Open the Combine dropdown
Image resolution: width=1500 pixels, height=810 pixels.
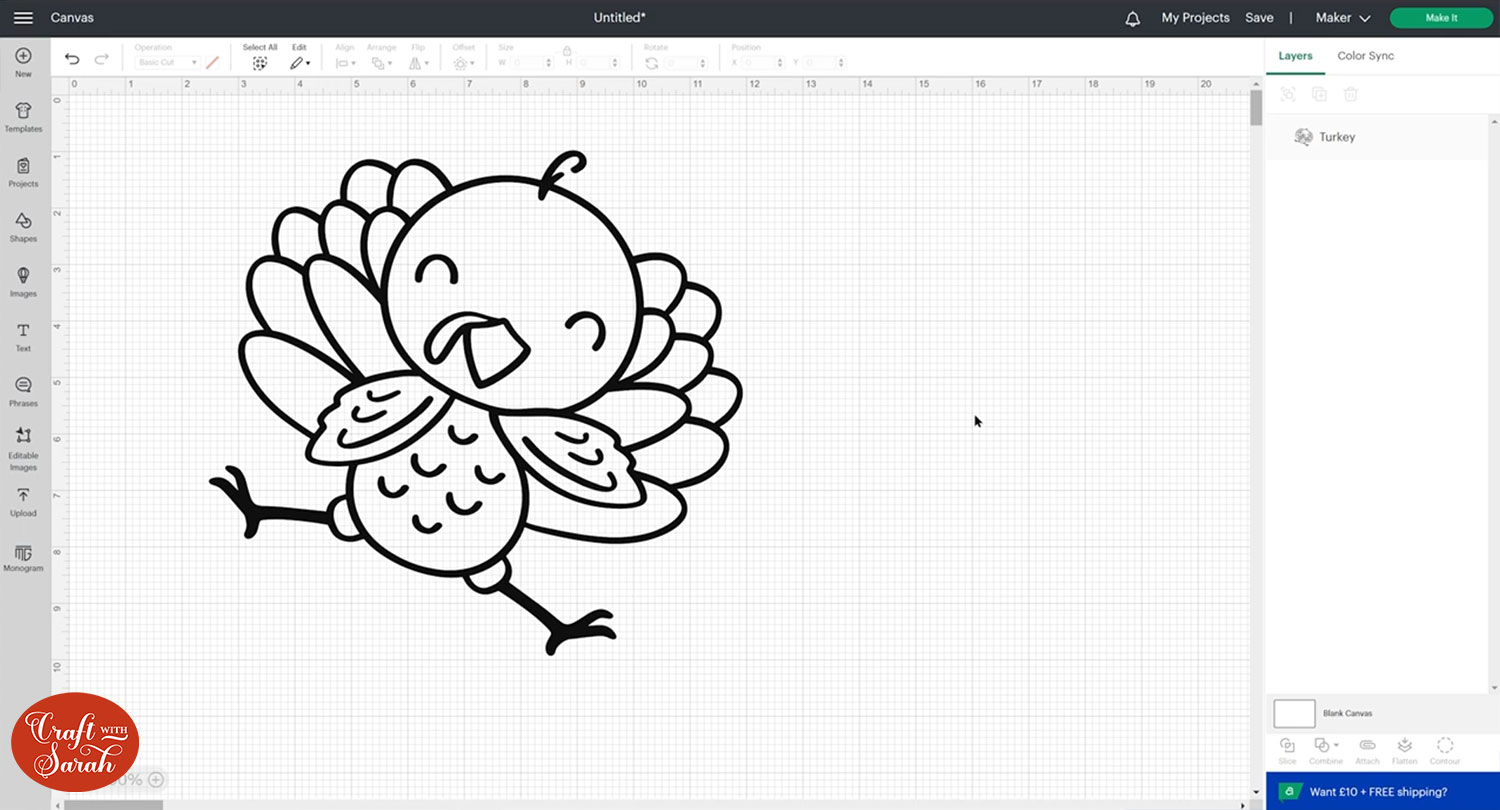click(x=1327, y=751)
